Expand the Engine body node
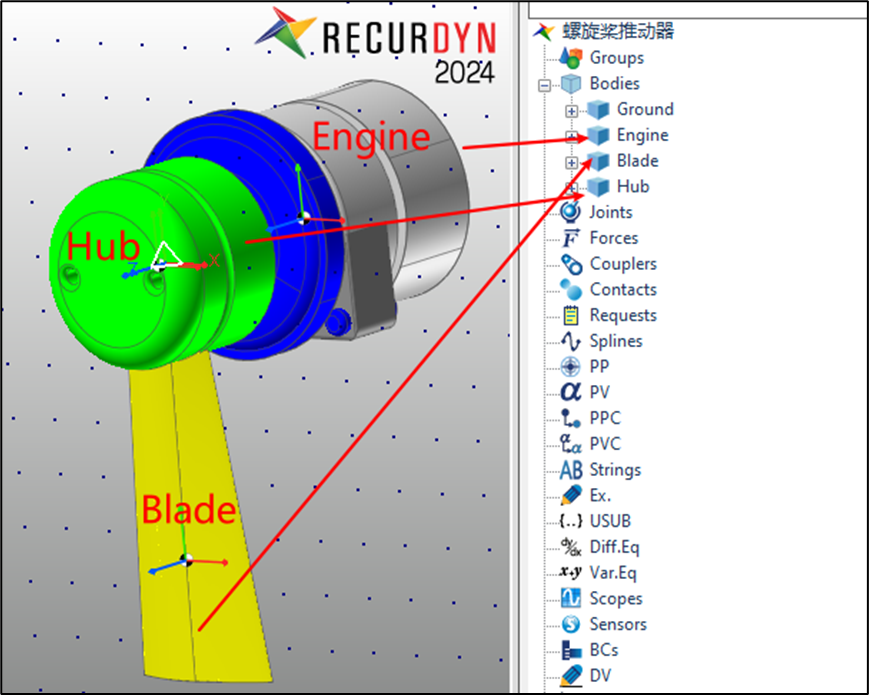This screenshot has height=695, width=869. [571, 136]
